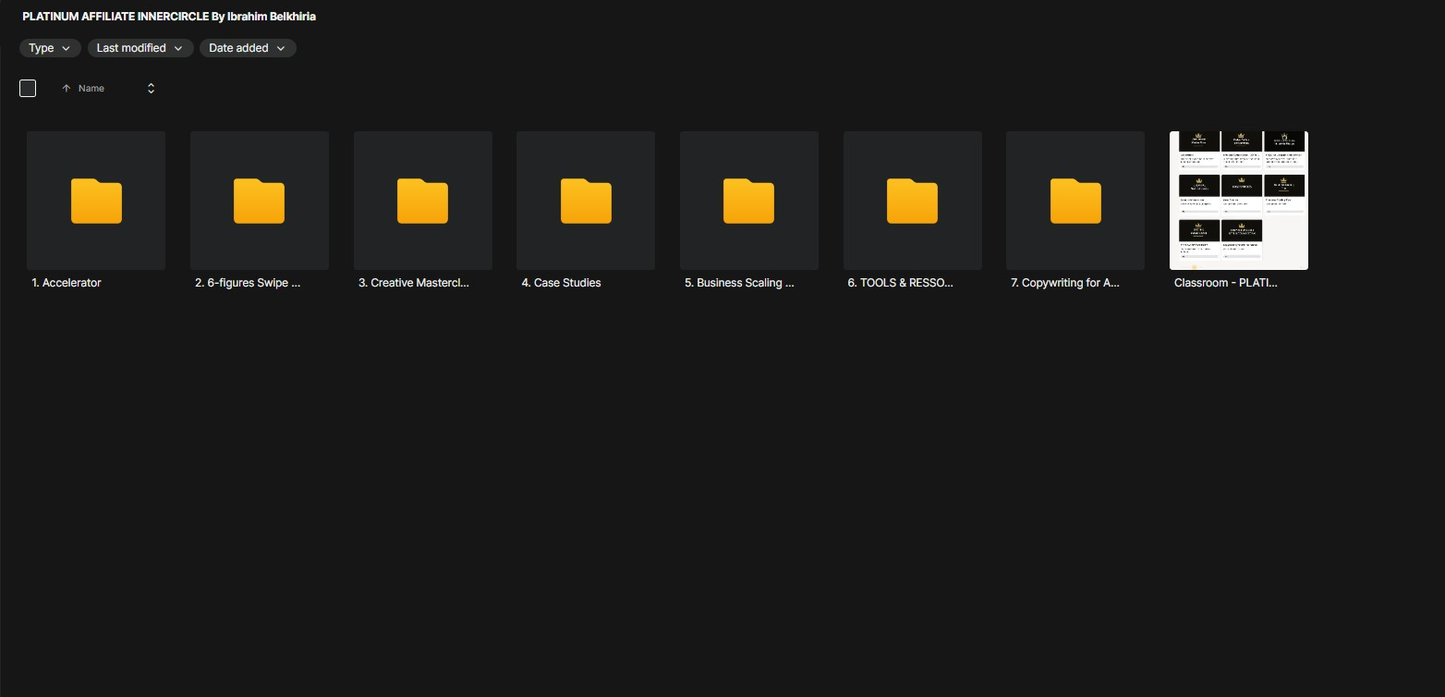Image resolution: width=1445 pixels, height=697 pixels.
Task: Expand the Last modified filter dropdown
Action: 140,48
